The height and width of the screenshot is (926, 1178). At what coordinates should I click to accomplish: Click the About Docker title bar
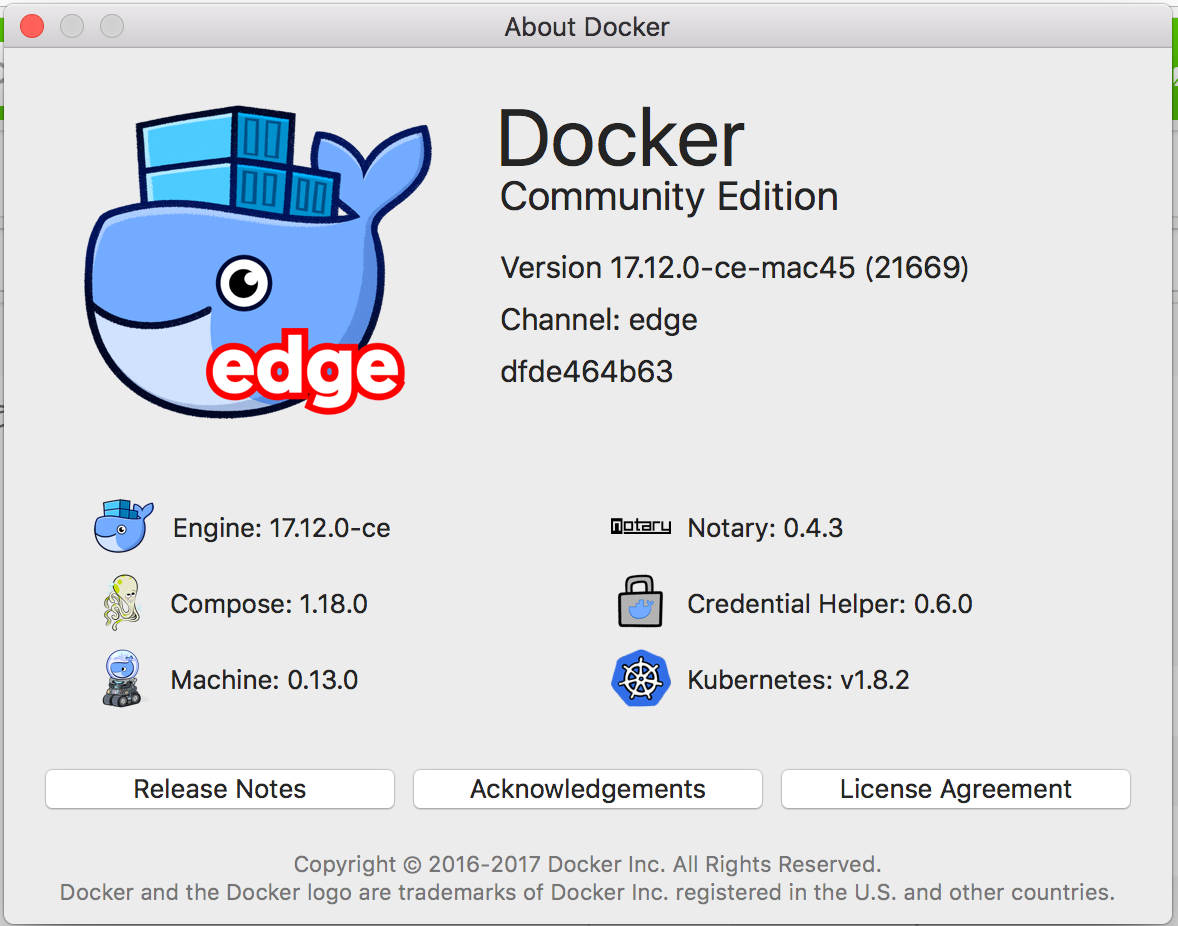(587, 26)
